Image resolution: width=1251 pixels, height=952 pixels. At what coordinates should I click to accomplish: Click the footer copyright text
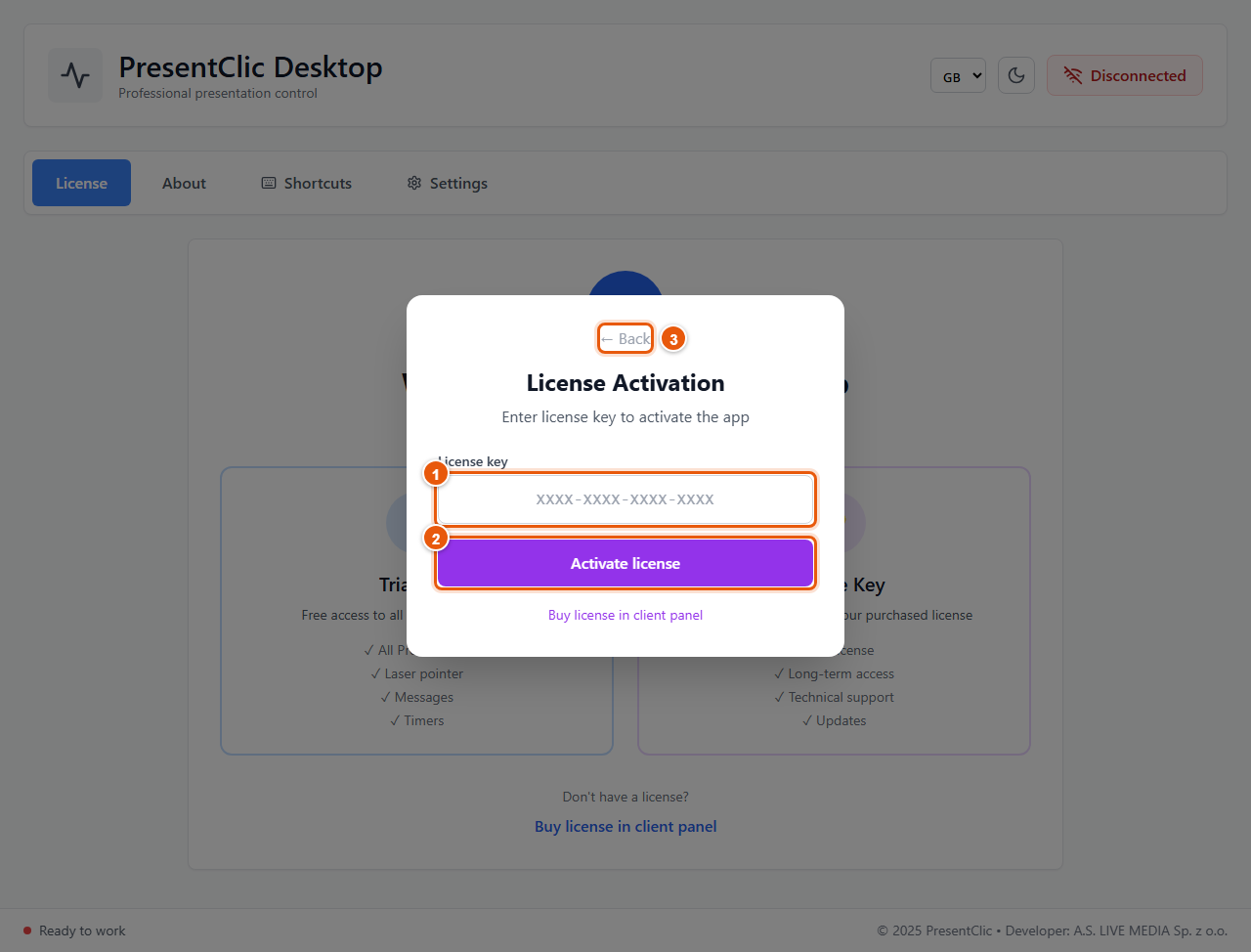click(1052, 930)
